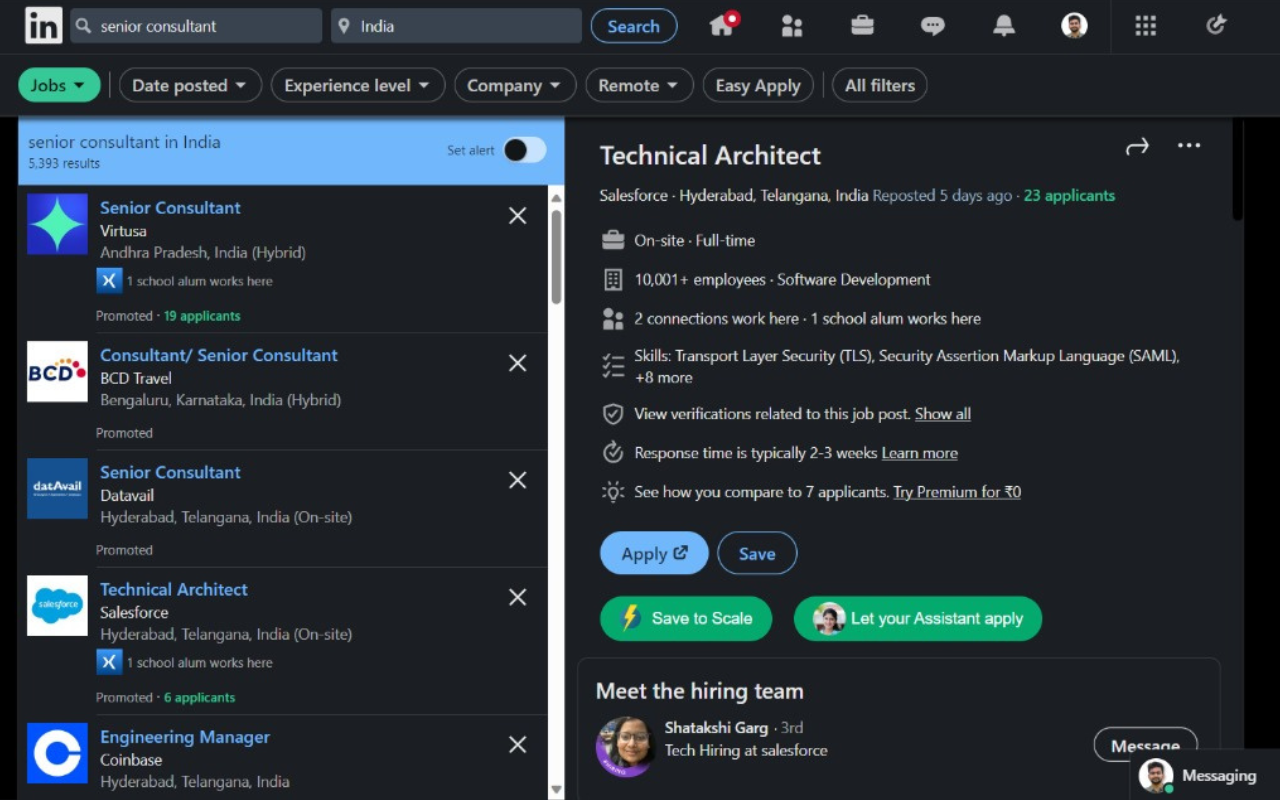1280x800 pixels.
Task: Click the school alum icon under Virtusa
Action: coord(109,281)
